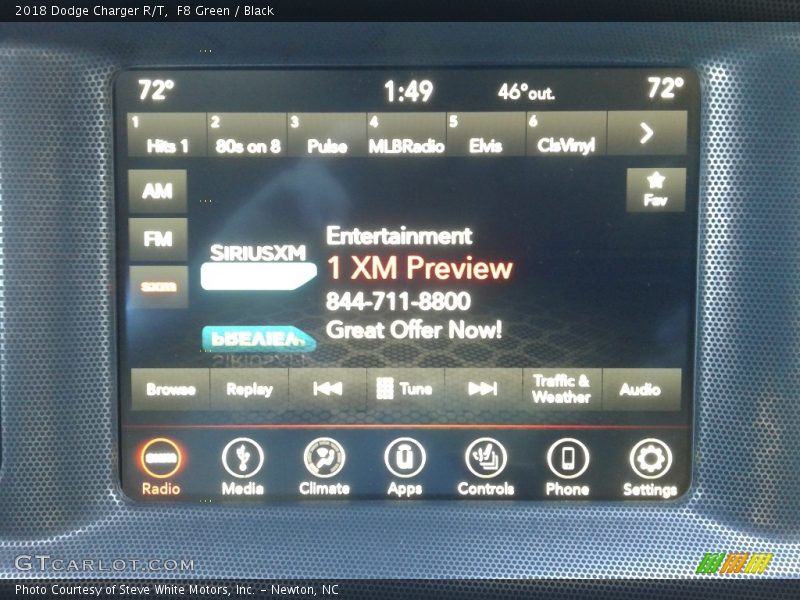Image resolution: width=800 pixels, height=600 pixels.
Task: Select preset 4 MLBRadio
Action: point(405,134)
